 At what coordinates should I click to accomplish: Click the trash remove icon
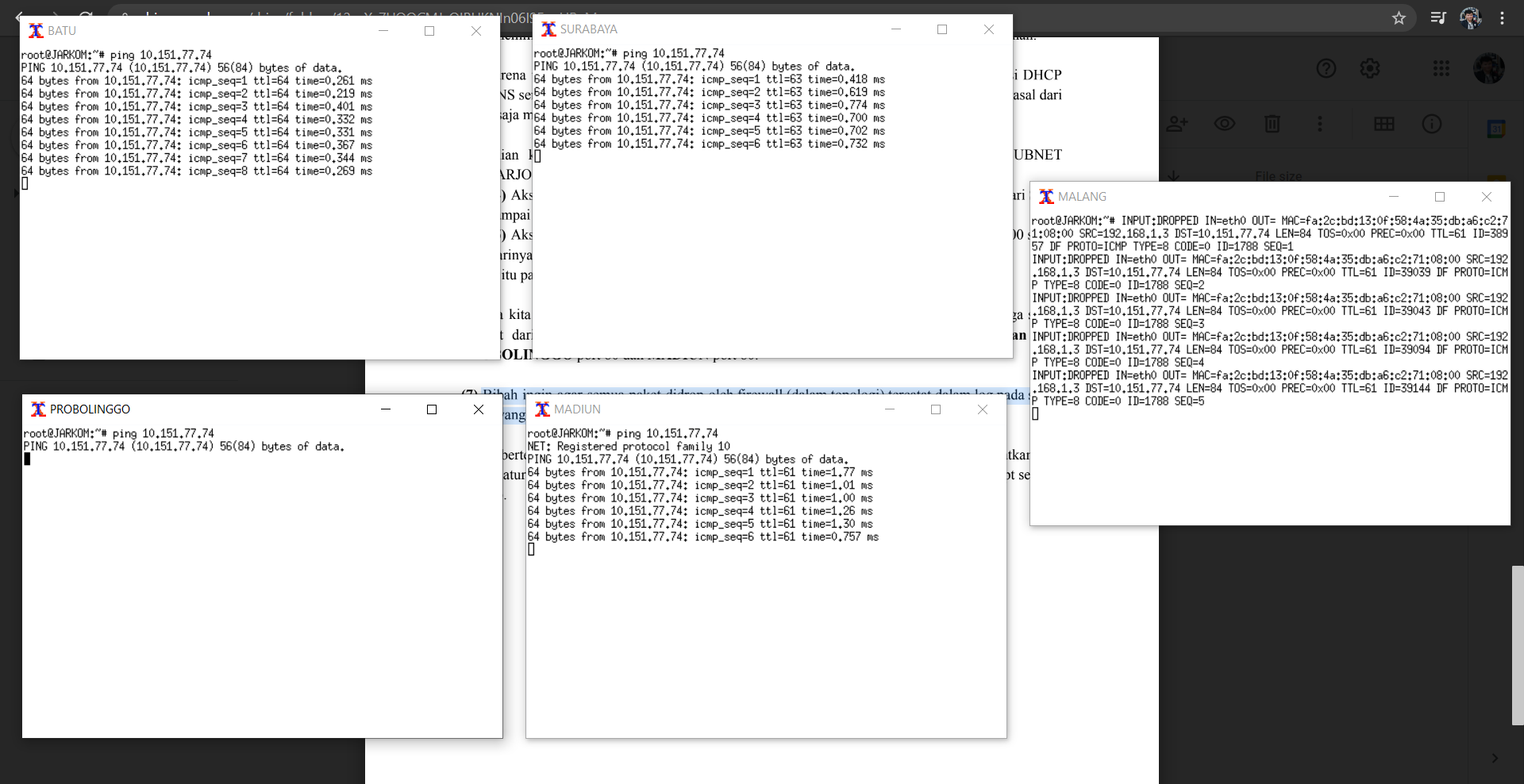1272,124
